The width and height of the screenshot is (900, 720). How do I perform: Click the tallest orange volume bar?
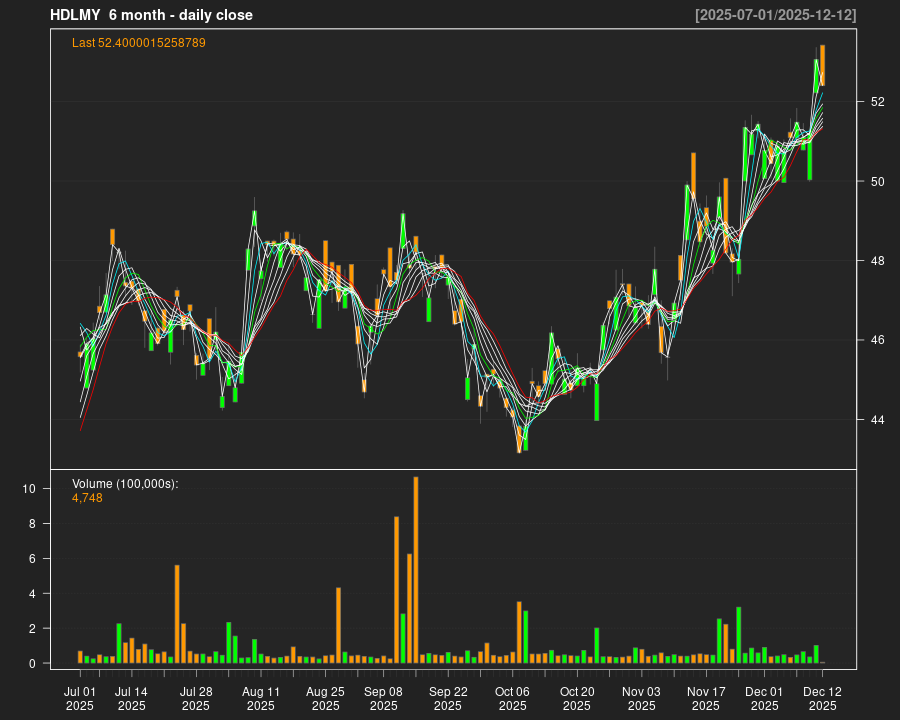point(416,570)
